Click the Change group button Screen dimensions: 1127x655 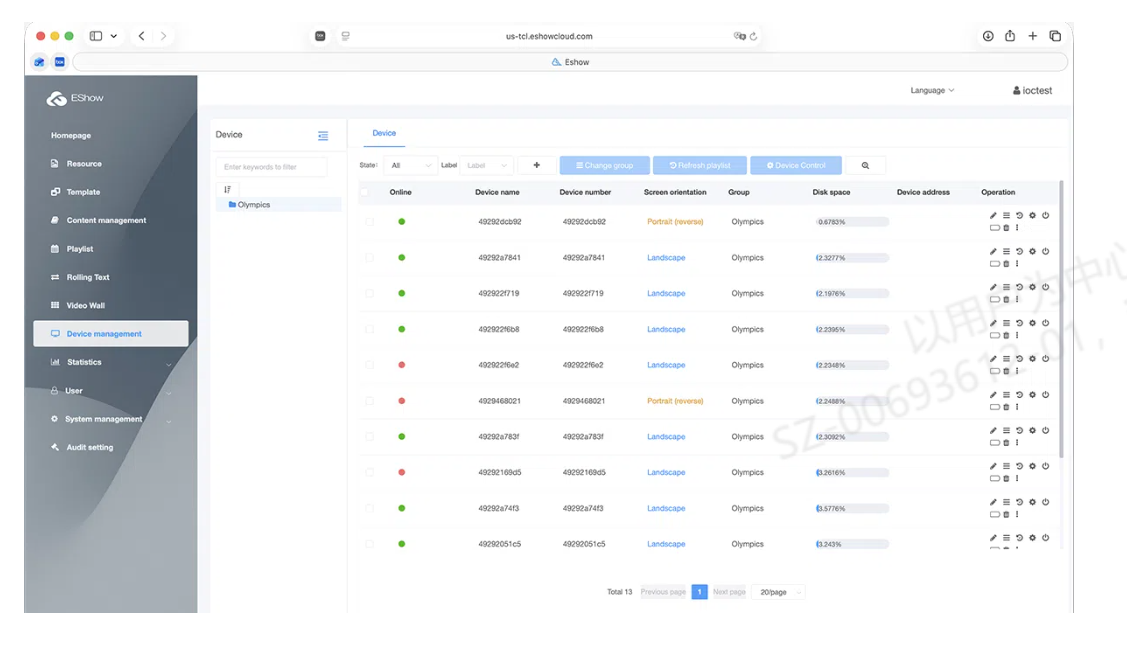pyautogui.click(x=604, y=165)
